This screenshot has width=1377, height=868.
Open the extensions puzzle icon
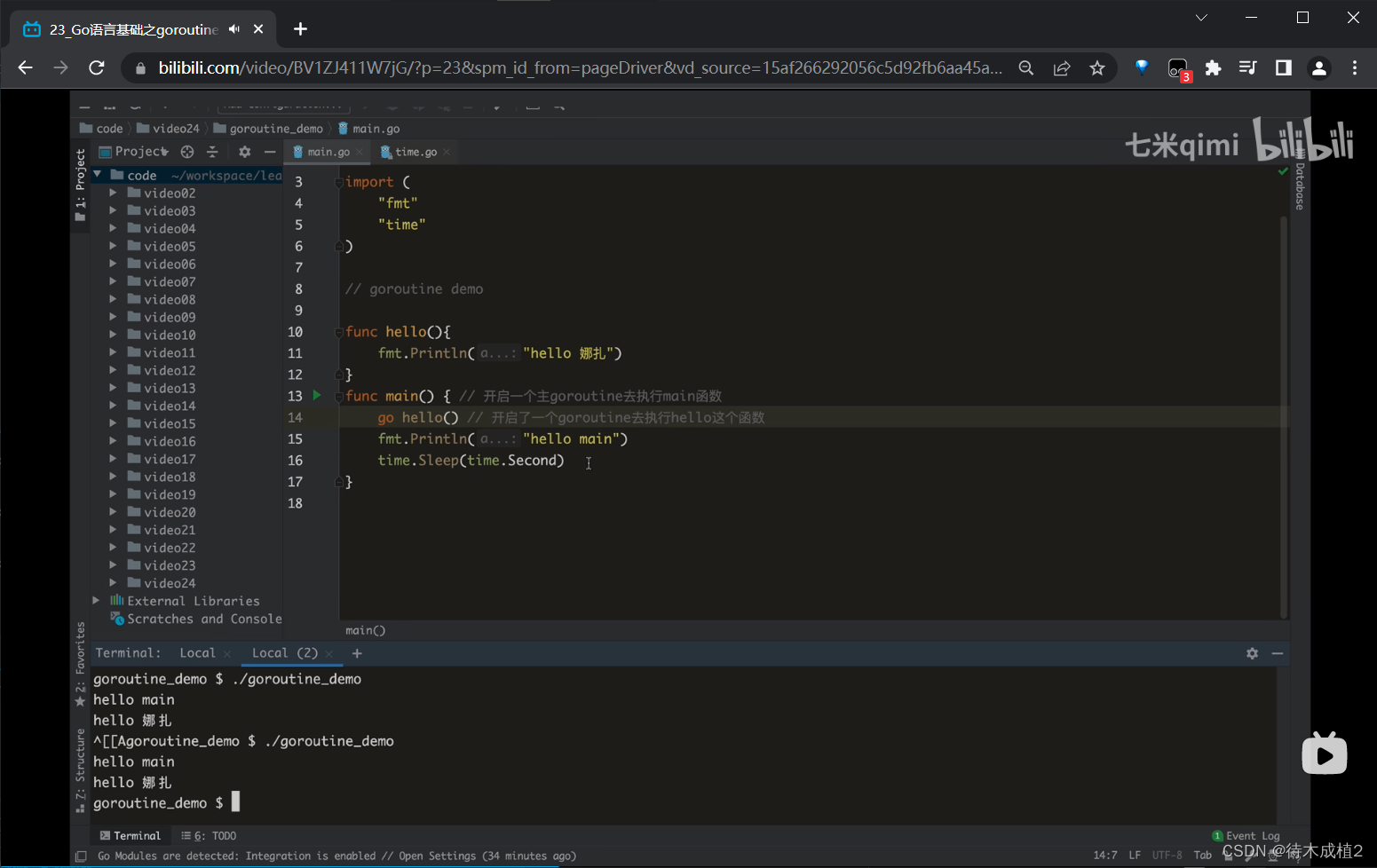(1213, 67)
